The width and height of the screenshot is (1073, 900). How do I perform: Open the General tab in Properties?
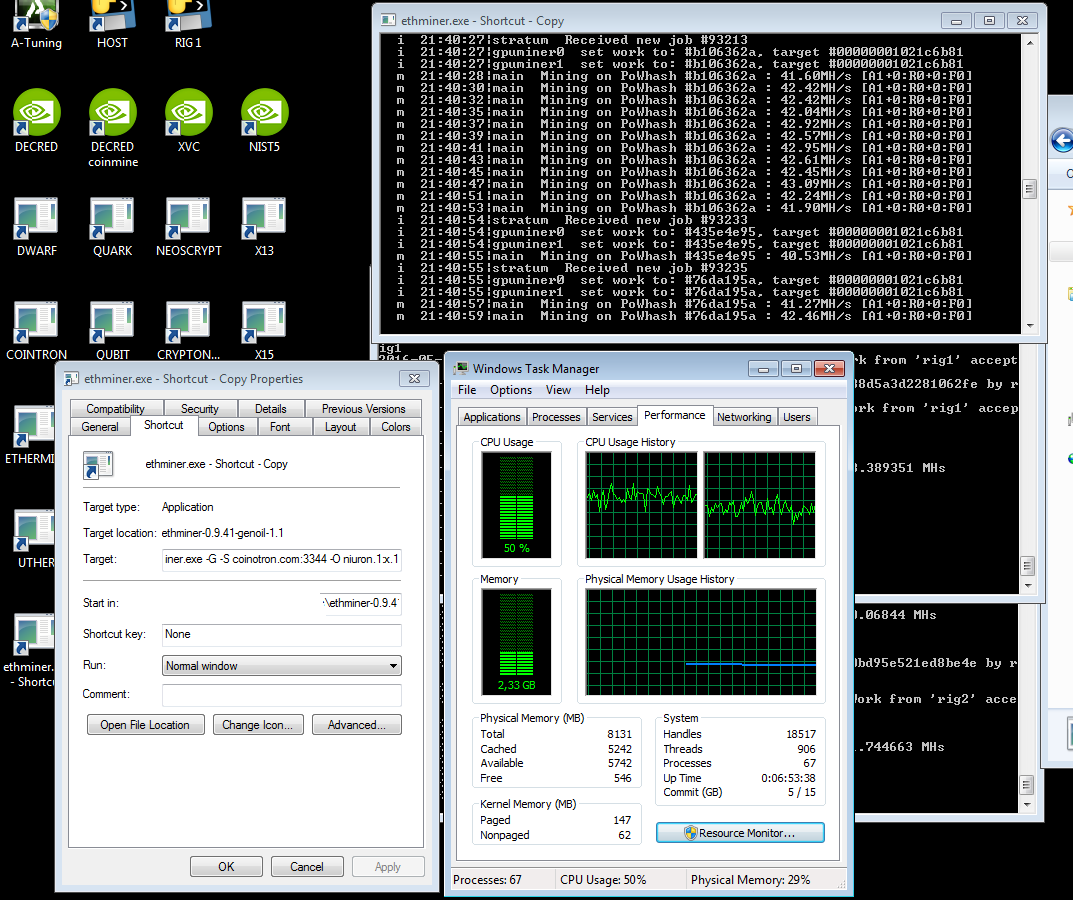[x=100, y=426]
